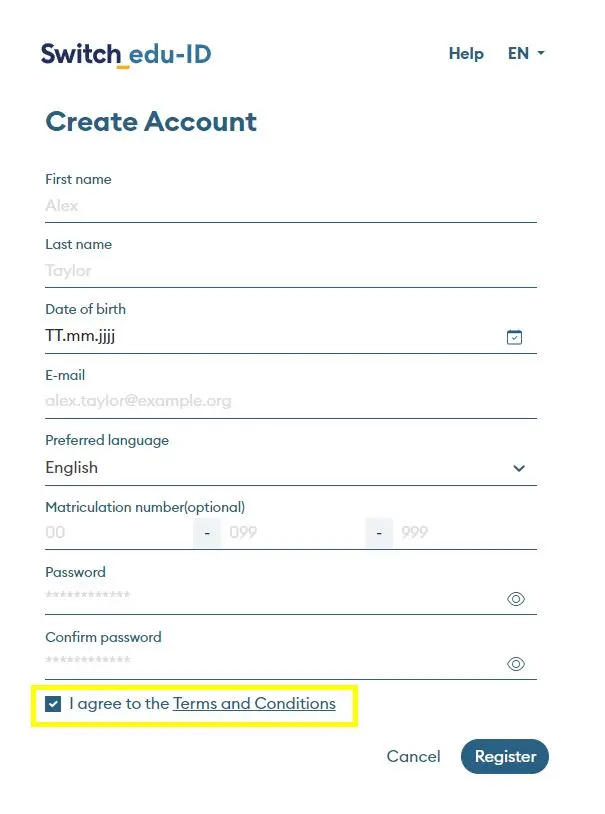Click the EN language dropdown arrow icon

pos(540,54)
